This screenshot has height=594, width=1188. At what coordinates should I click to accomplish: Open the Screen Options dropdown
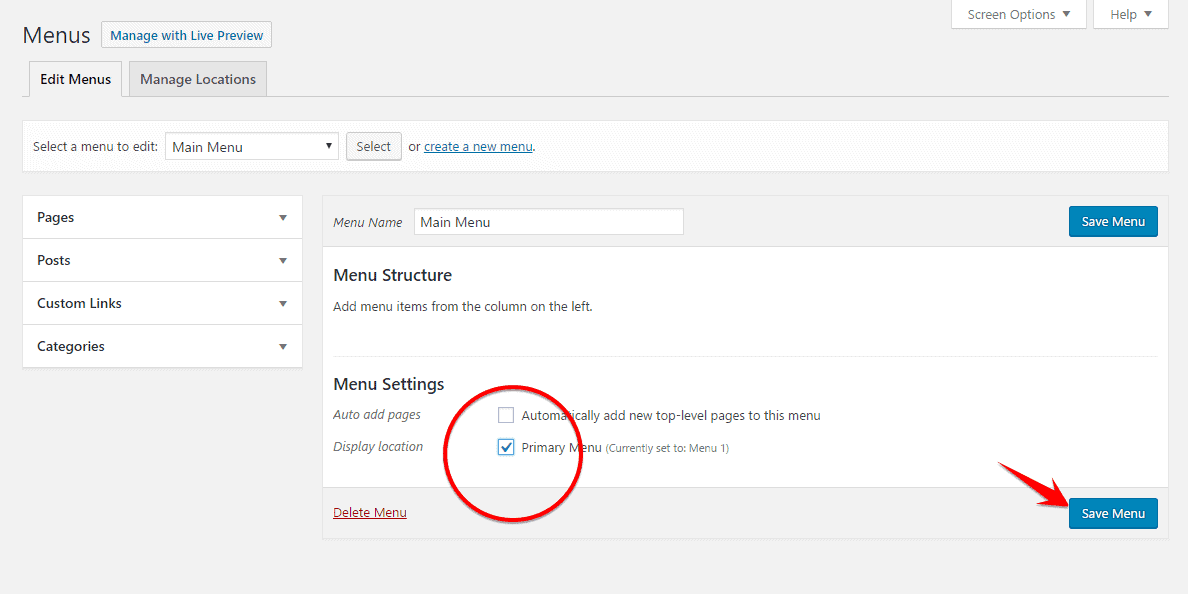pyautogui.click(x=1018, y=14)
